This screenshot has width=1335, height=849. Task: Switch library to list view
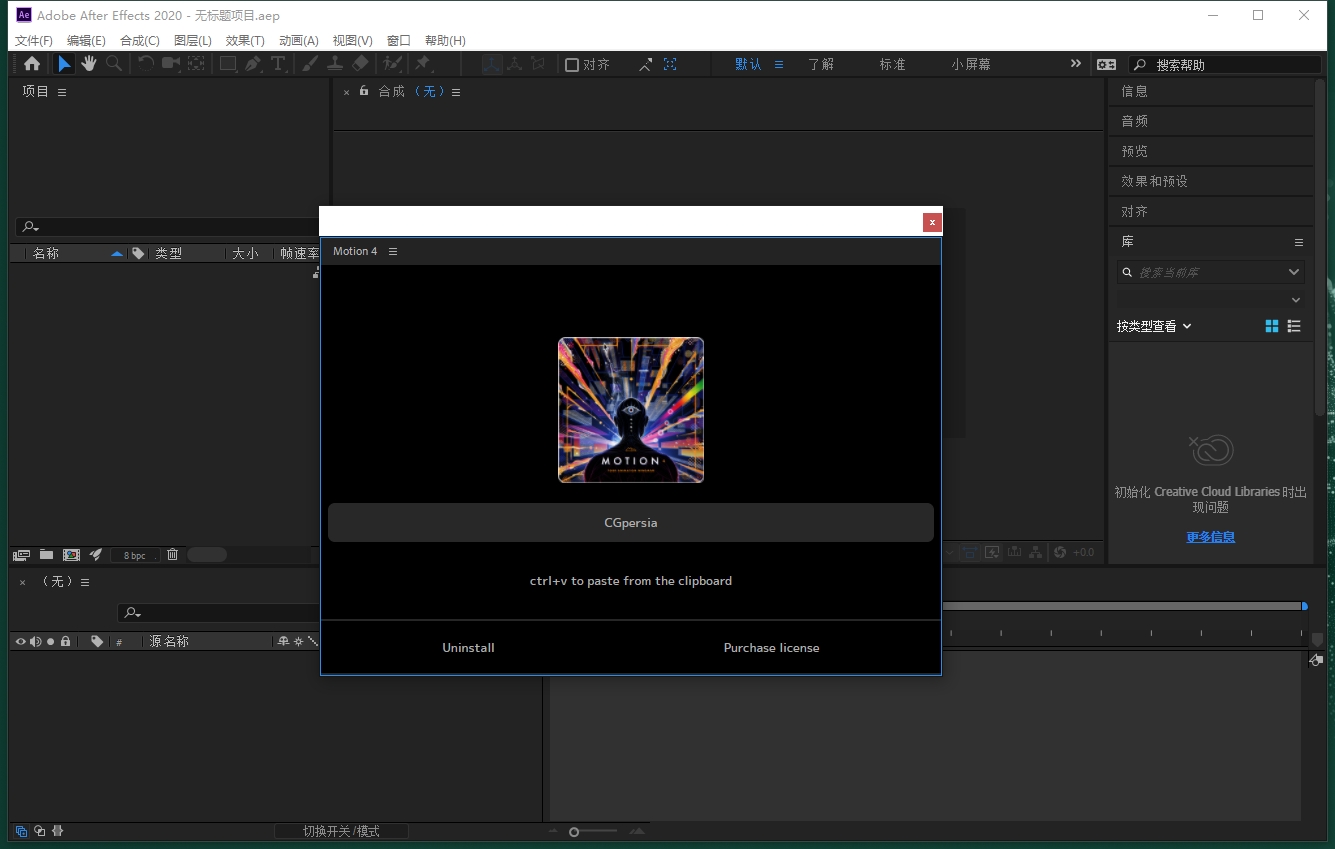point(1294,326)
